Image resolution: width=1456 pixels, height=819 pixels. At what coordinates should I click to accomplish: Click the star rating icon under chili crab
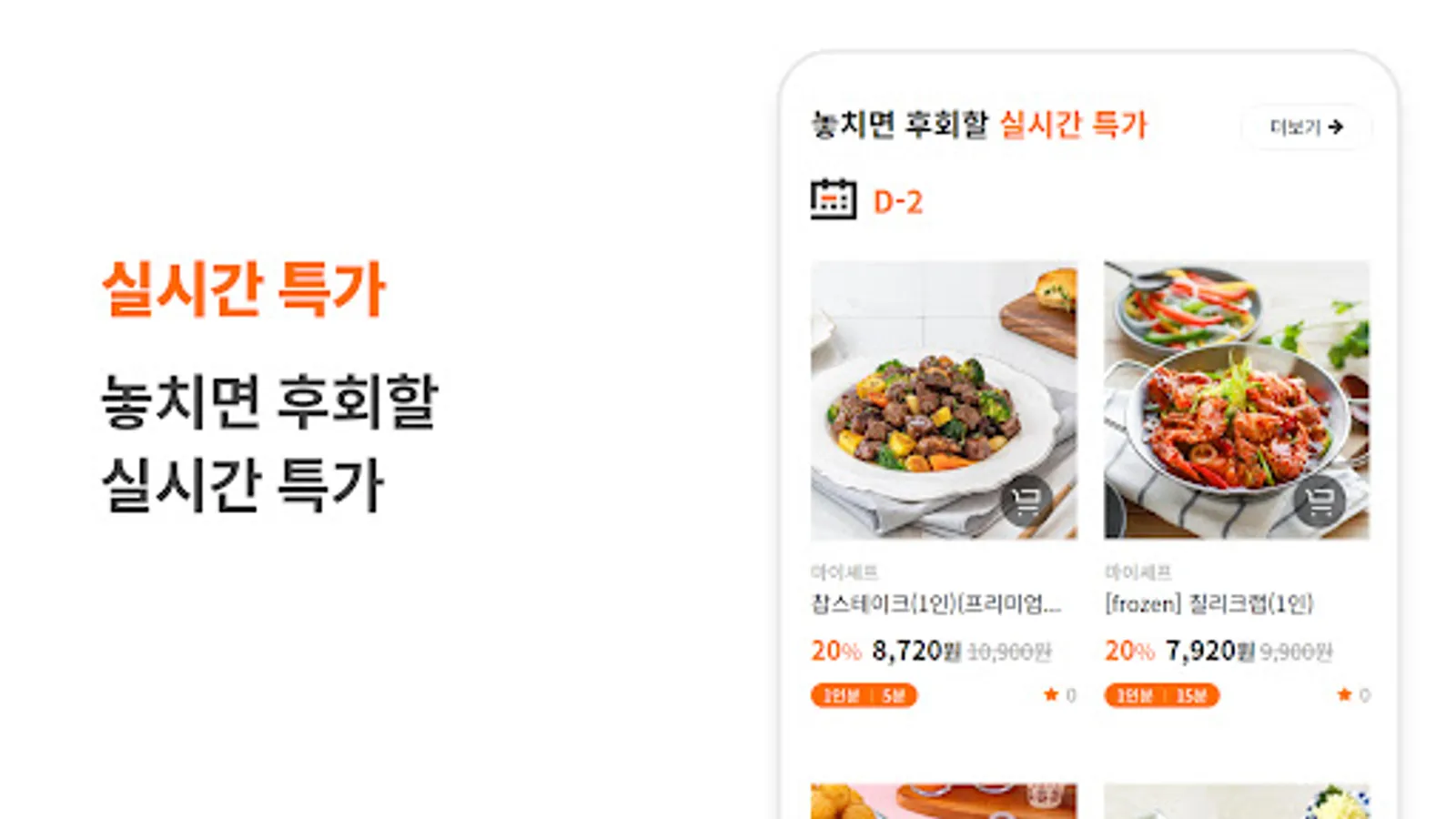1344,695
